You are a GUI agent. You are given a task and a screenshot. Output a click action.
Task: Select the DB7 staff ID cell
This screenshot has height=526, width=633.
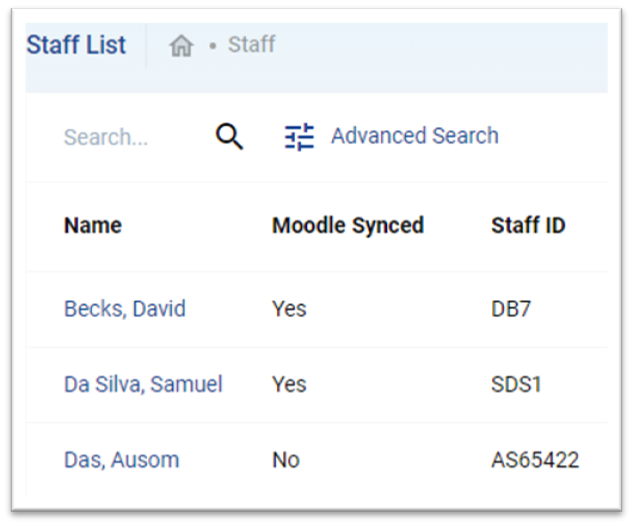(511, 309)
